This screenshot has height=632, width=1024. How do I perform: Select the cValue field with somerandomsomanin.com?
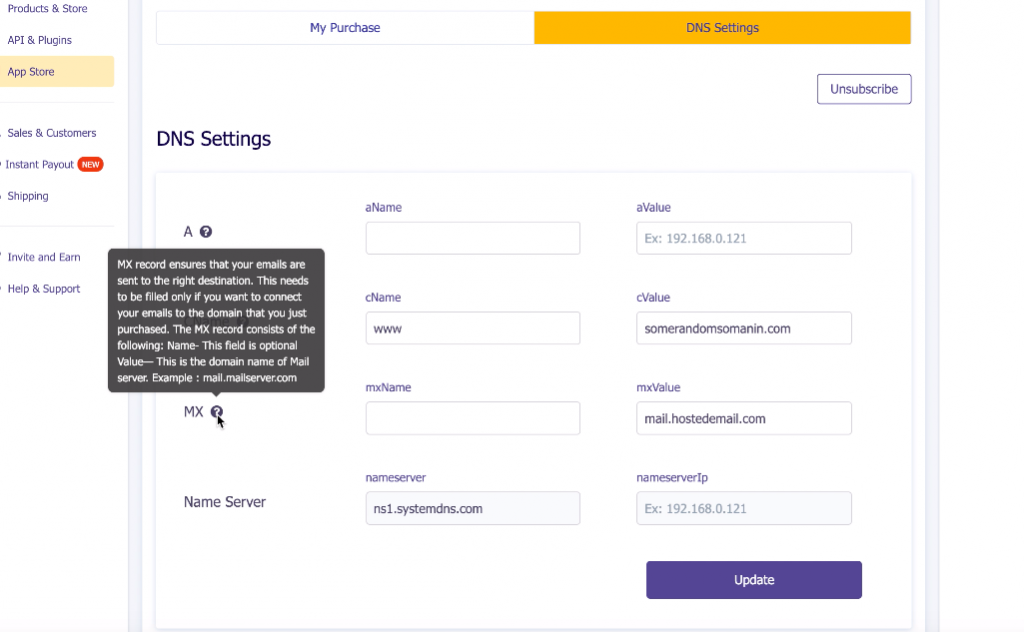coord(743,328)
